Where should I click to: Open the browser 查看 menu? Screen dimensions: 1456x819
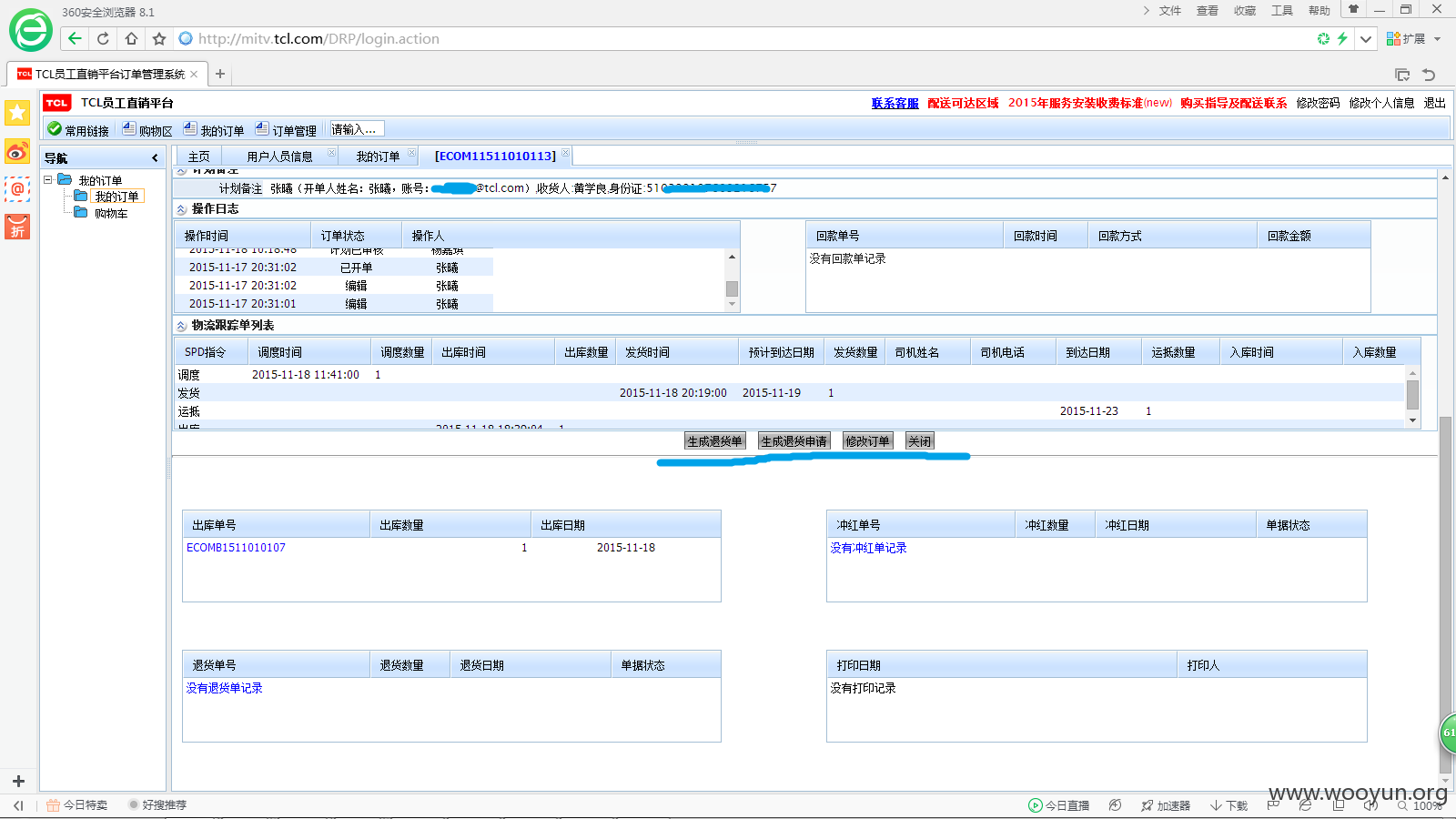coord(1207,10)
